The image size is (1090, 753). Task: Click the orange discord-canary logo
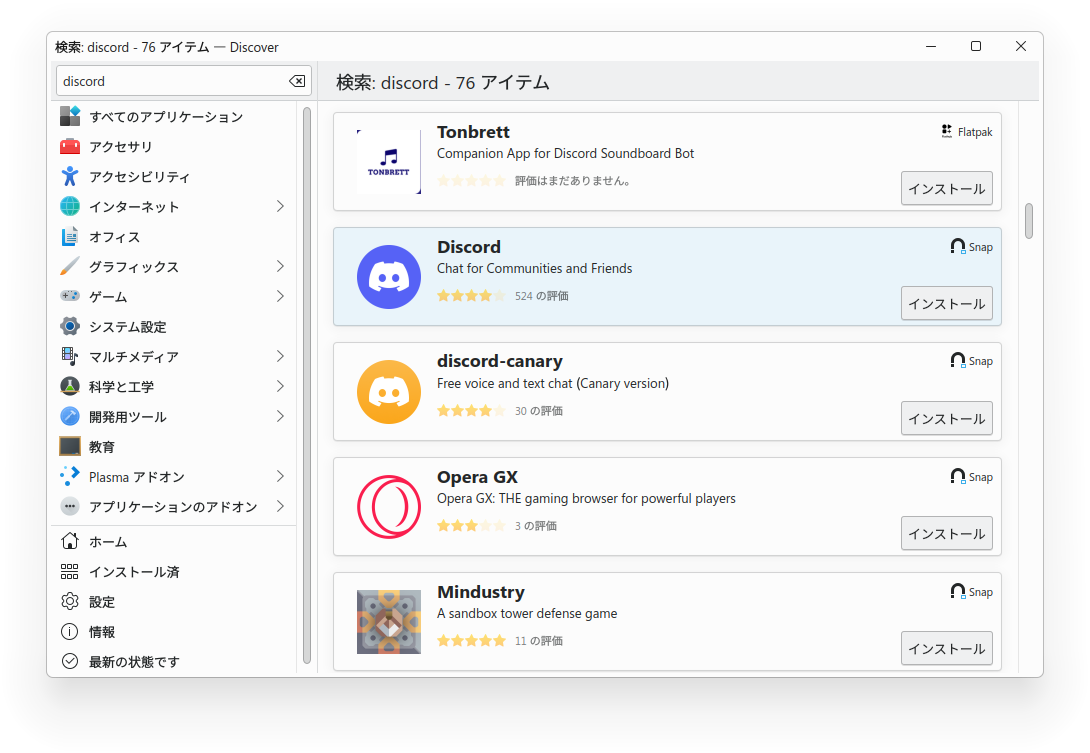(389, 392)
